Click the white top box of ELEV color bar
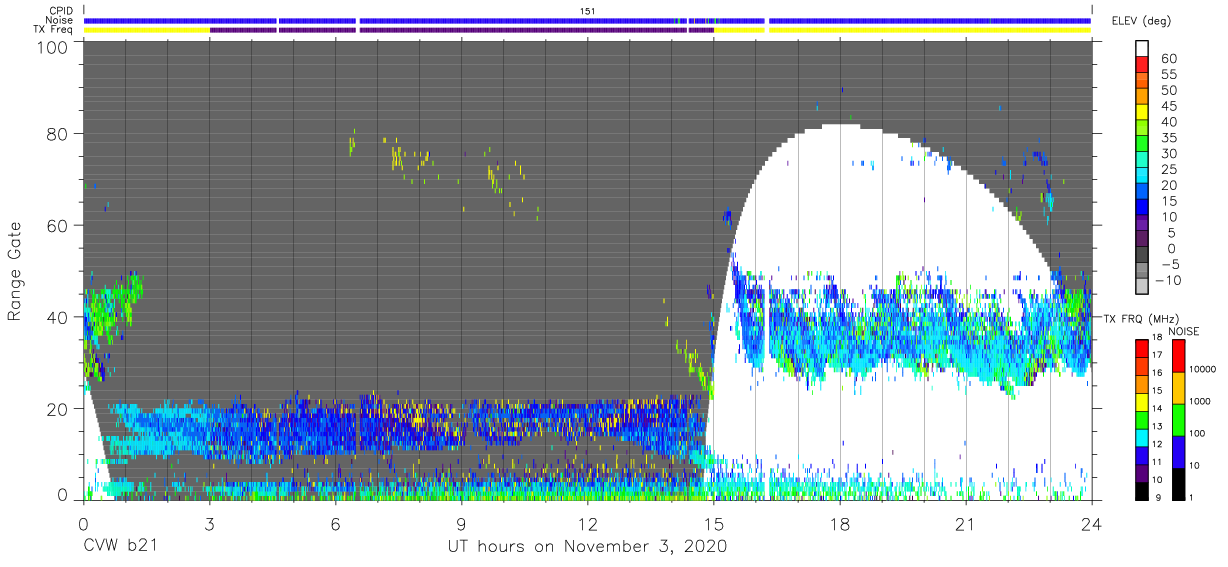 [x=1142, y=49]
